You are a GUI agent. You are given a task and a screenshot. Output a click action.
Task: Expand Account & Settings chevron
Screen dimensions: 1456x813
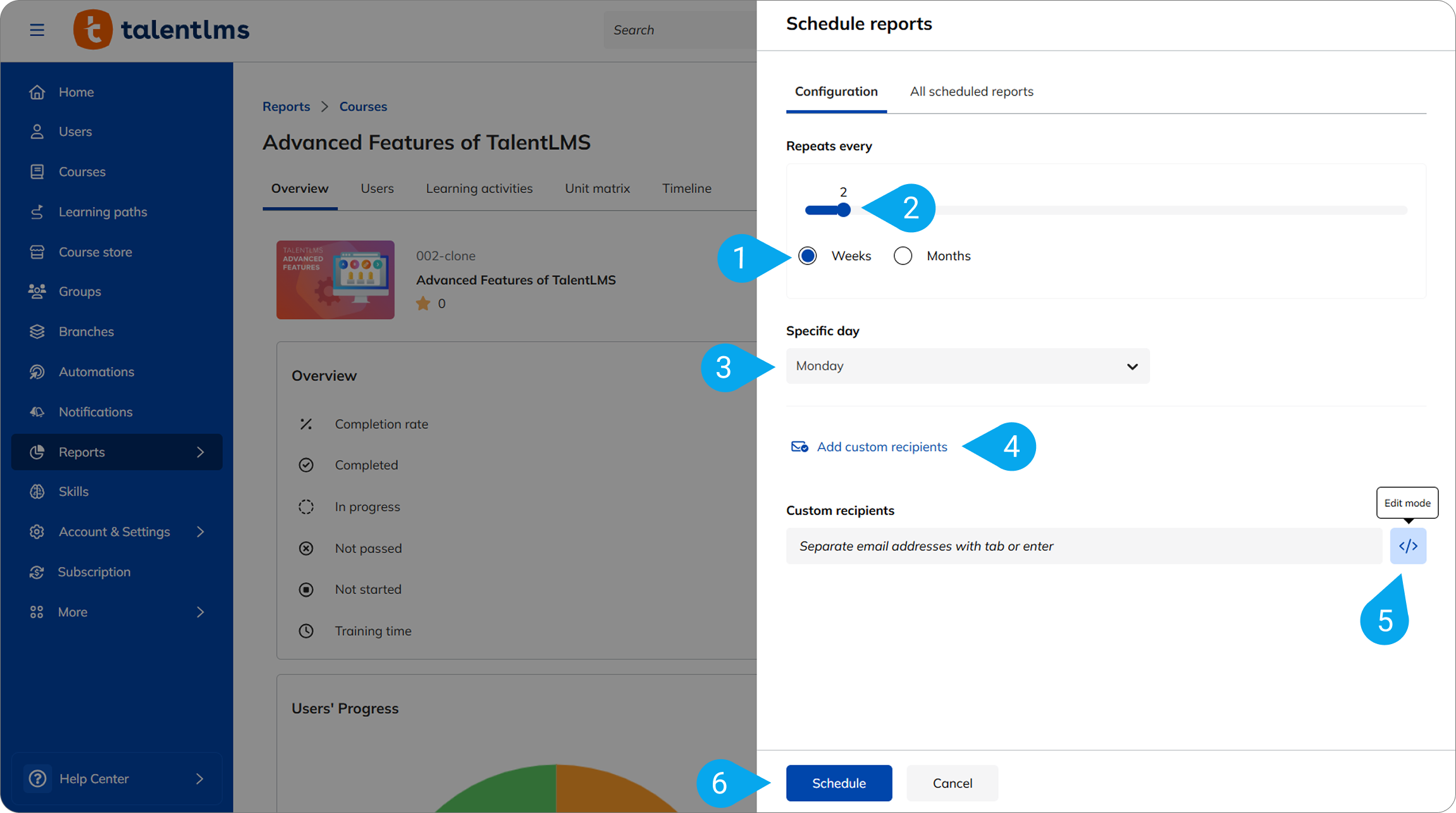[x=201, y=532]
